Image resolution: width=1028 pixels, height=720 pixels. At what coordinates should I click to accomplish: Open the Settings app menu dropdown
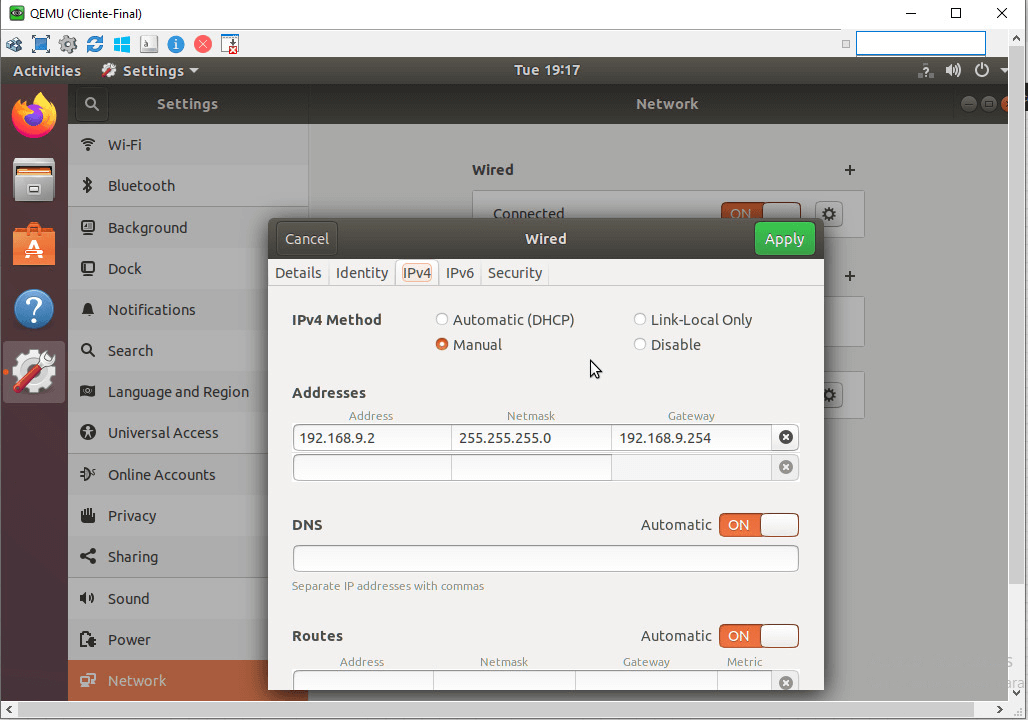tap(150, 71)
